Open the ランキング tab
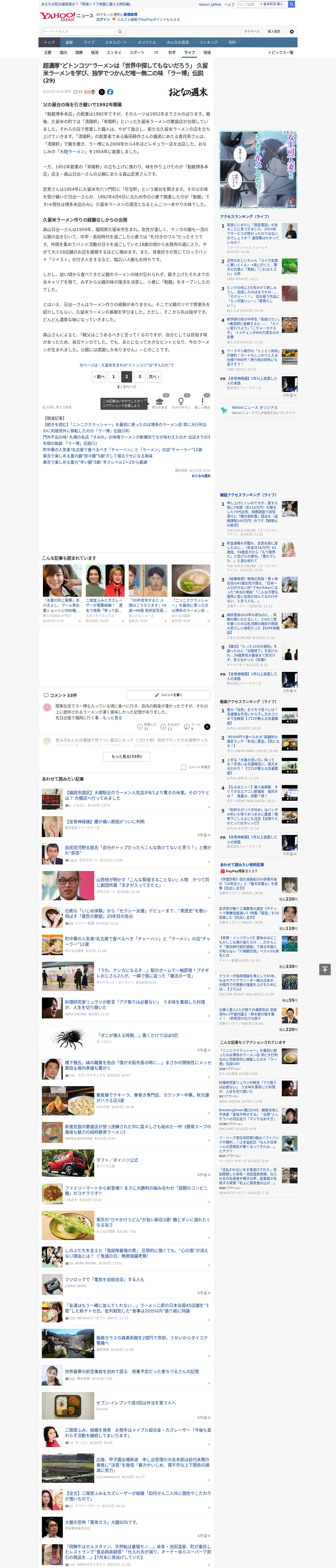This screenshot has height=1568, width=336. [x=209, y=42]
